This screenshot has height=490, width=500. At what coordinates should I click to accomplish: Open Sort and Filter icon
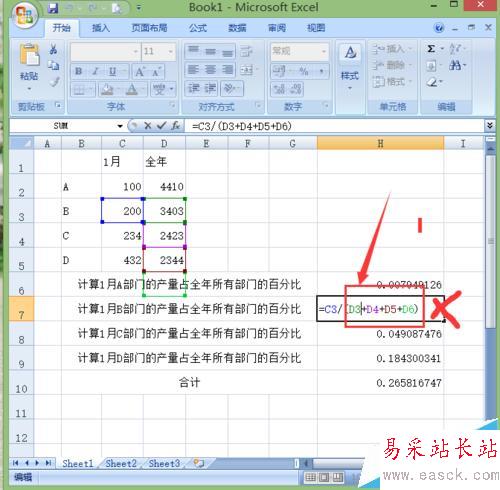(x=455, y=49)
